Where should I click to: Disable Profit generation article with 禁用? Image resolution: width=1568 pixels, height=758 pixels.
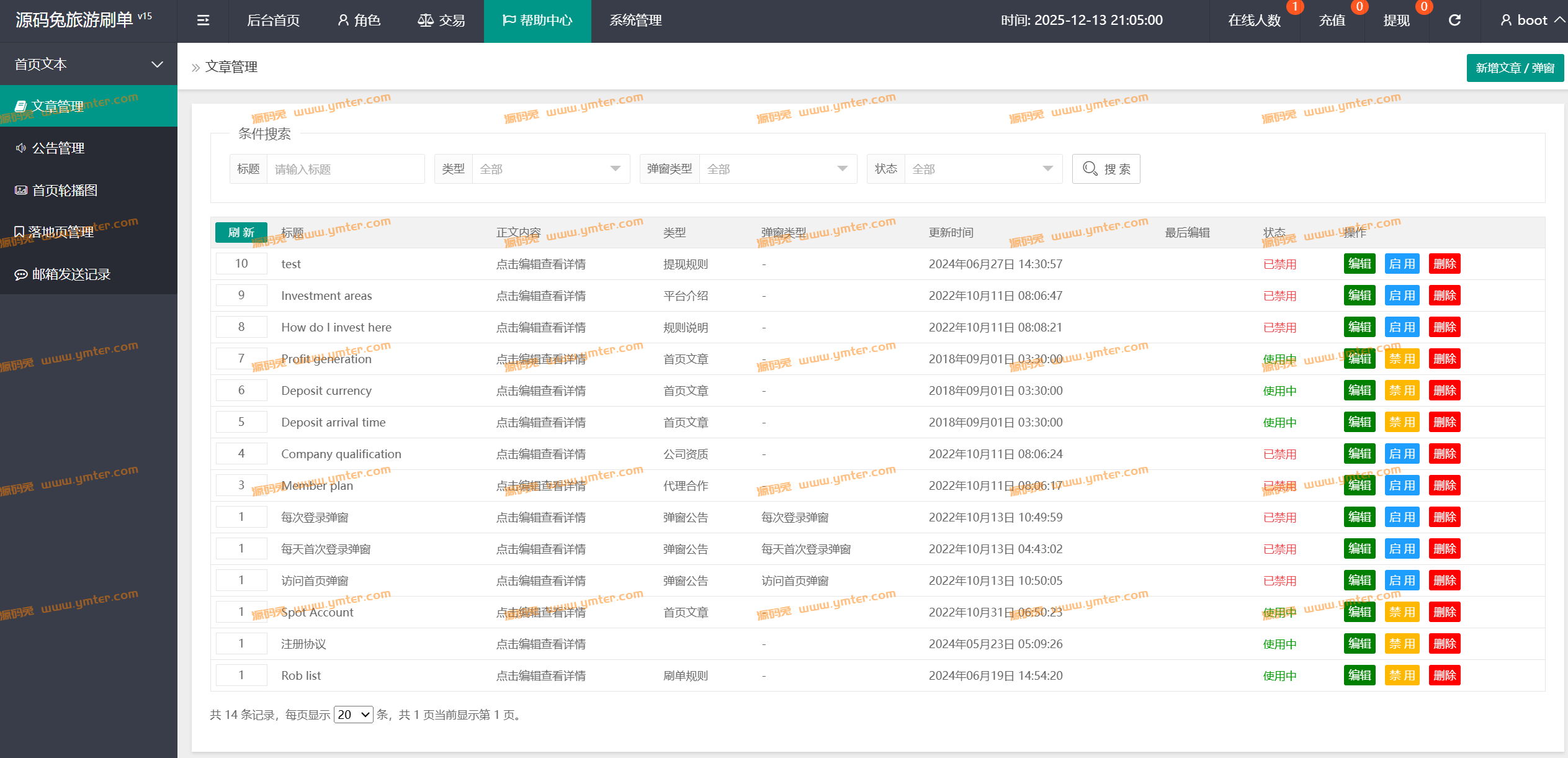point(1402,359)
